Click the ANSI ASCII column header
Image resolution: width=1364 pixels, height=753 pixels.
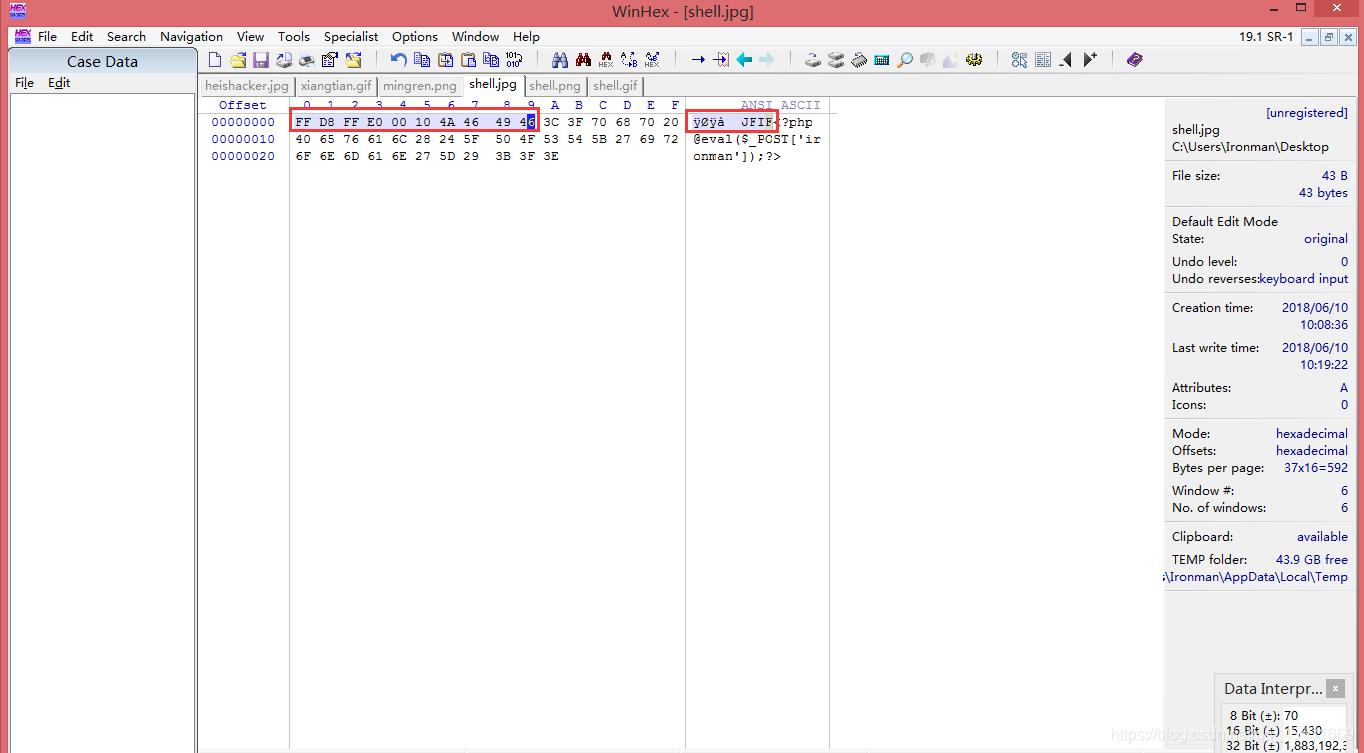[x=780, y=105]
